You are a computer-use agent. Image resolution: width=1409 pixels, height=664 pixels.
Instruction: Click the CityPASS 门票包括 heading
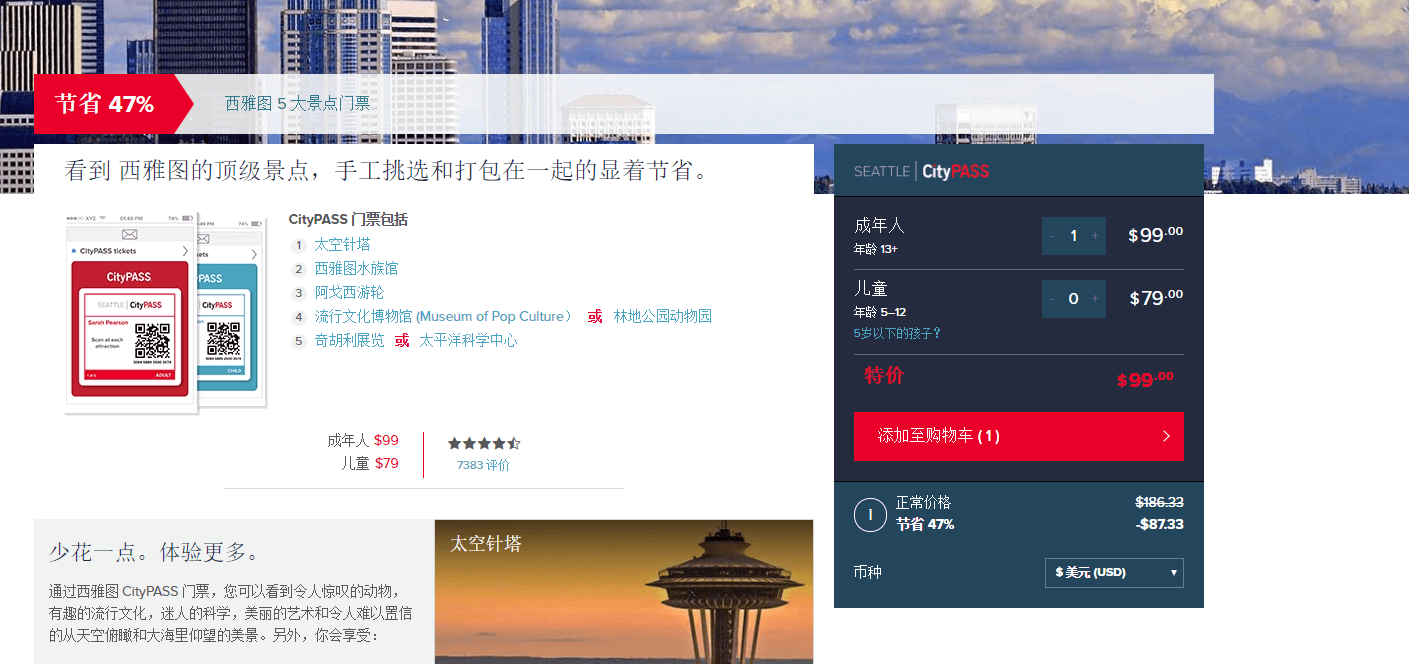point(348,220)
